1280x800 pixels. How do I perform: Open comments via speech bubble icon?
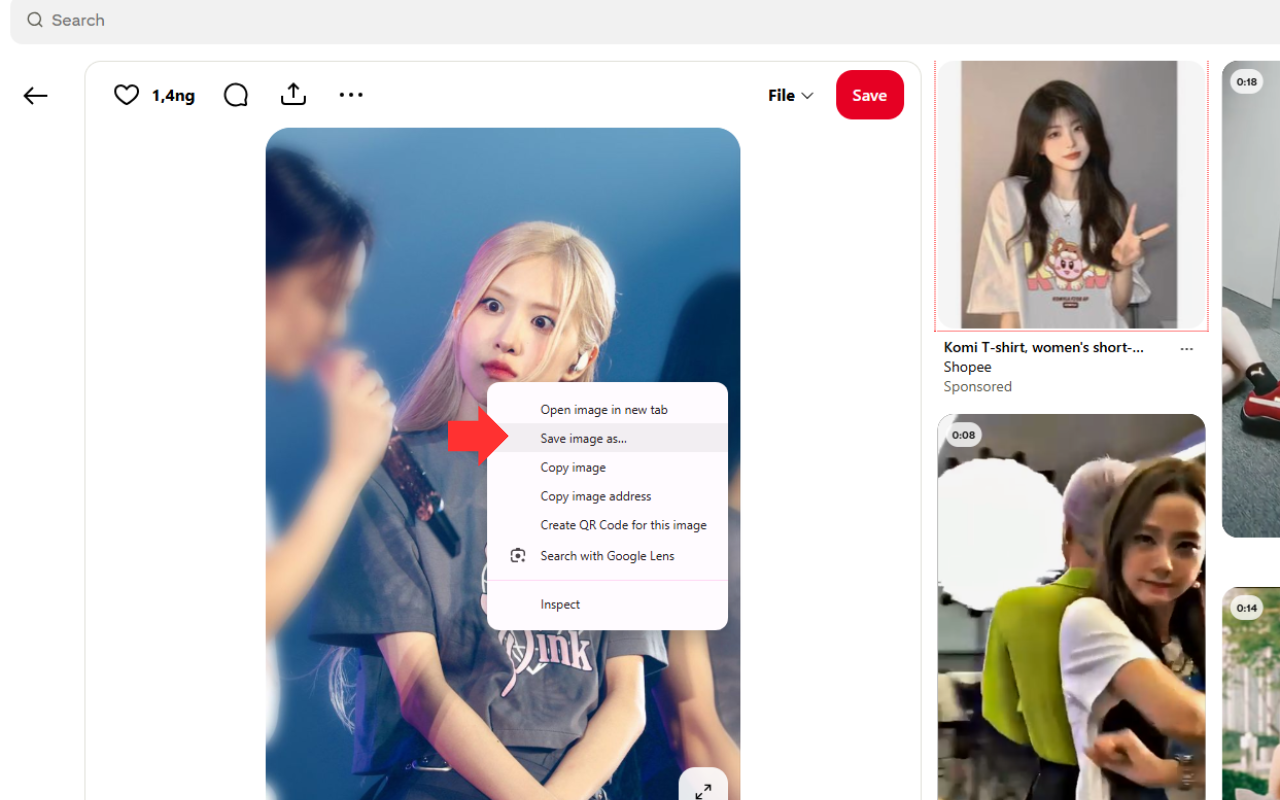click(x=236, y=95)
